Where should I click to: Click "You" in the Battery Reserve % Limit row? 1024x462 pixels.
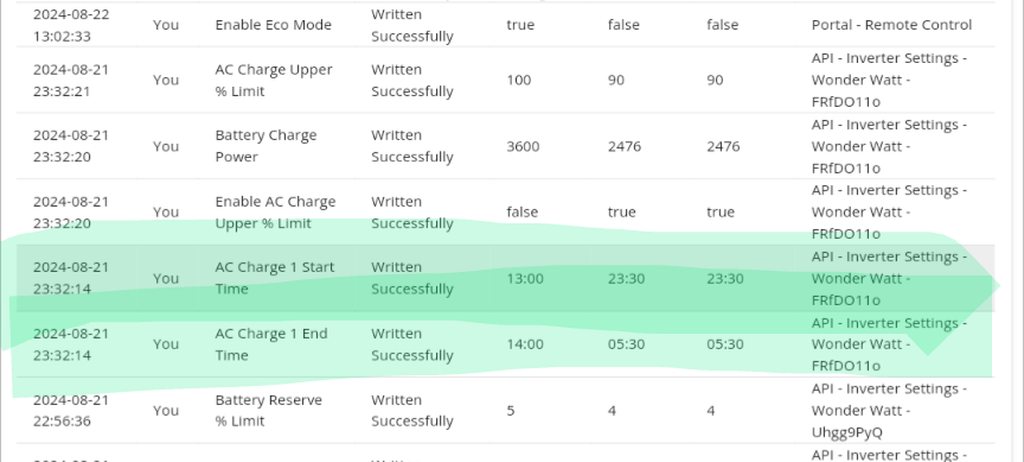166,410
